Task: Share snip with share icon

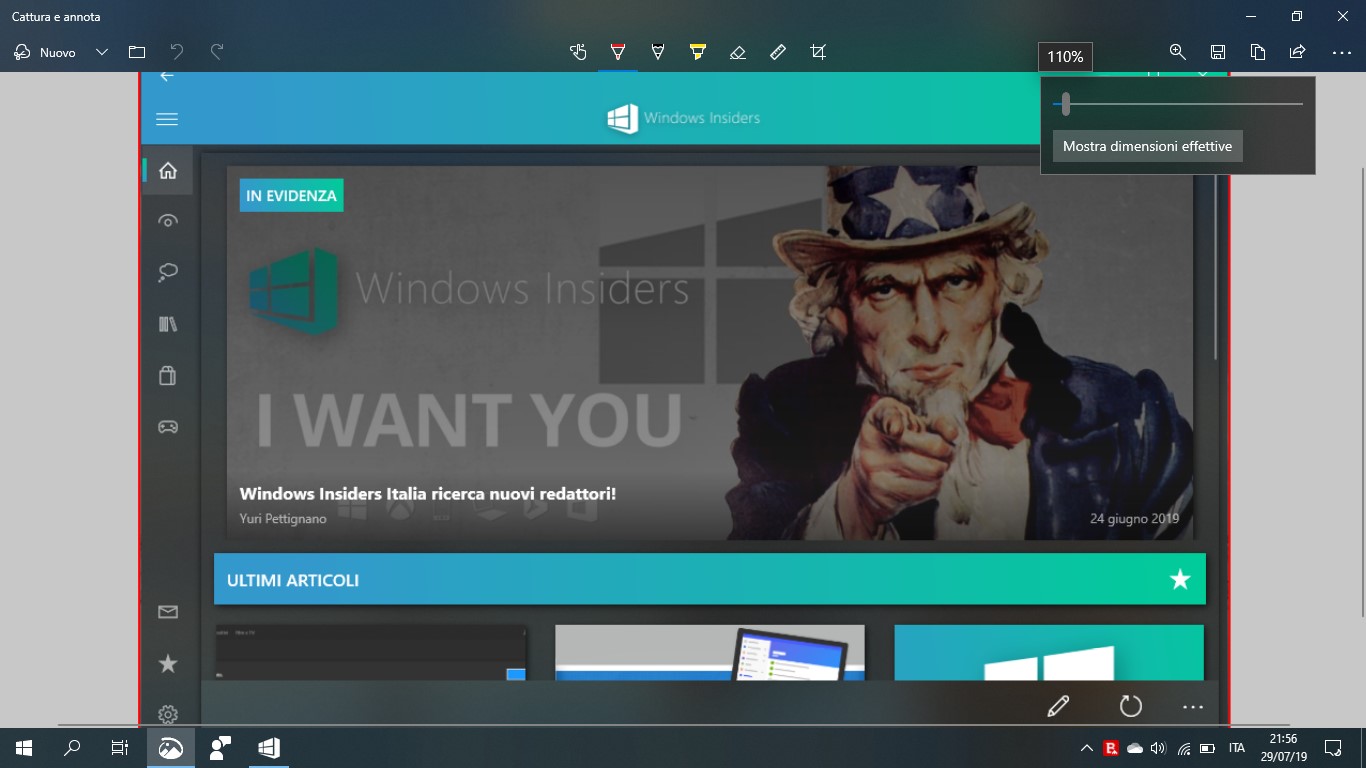Action: 1298,52
